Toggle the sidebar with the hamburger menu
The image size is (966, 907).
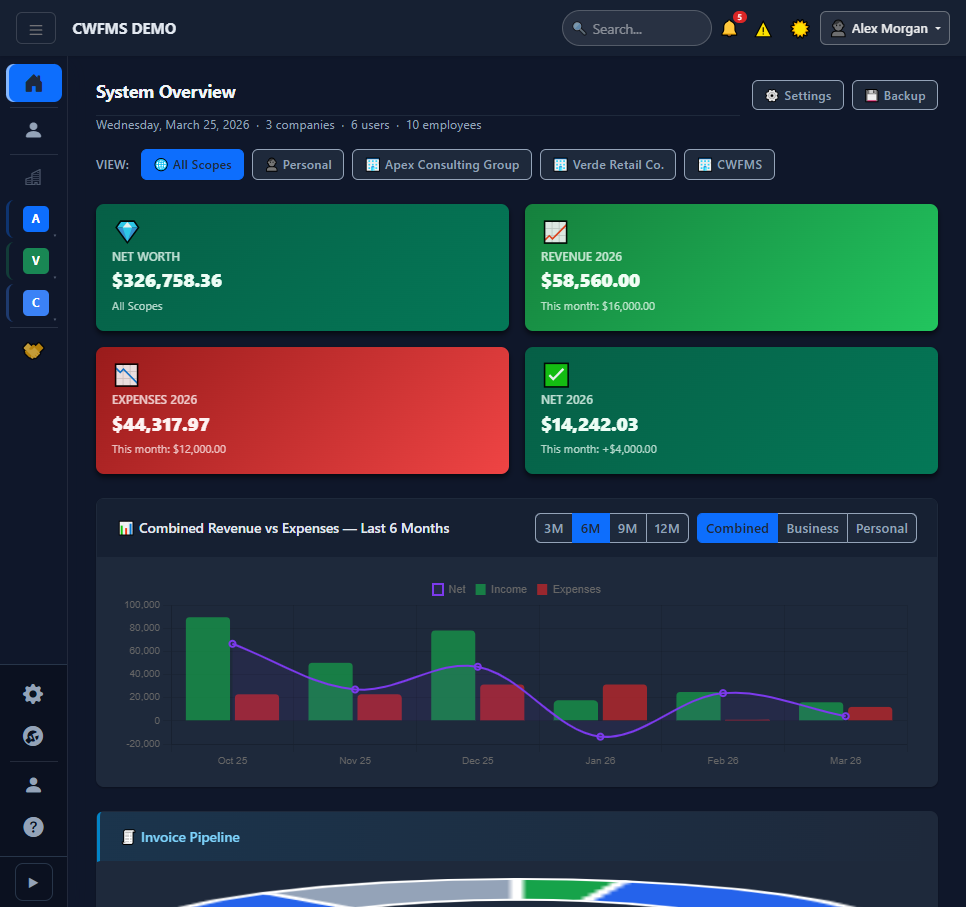coord(36,28)
